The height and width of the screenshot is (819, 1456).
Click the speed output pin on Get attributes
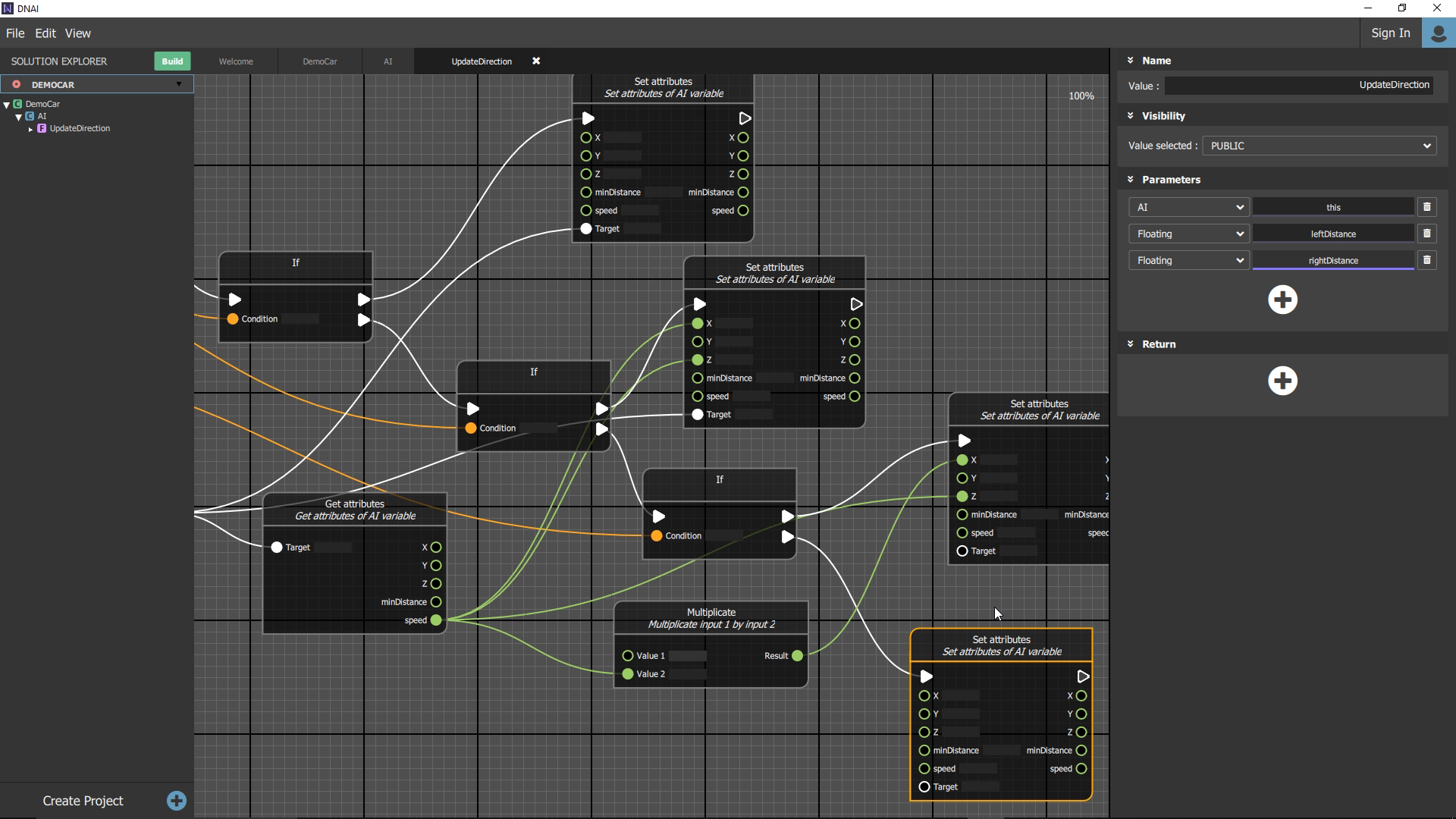[436, 620]
